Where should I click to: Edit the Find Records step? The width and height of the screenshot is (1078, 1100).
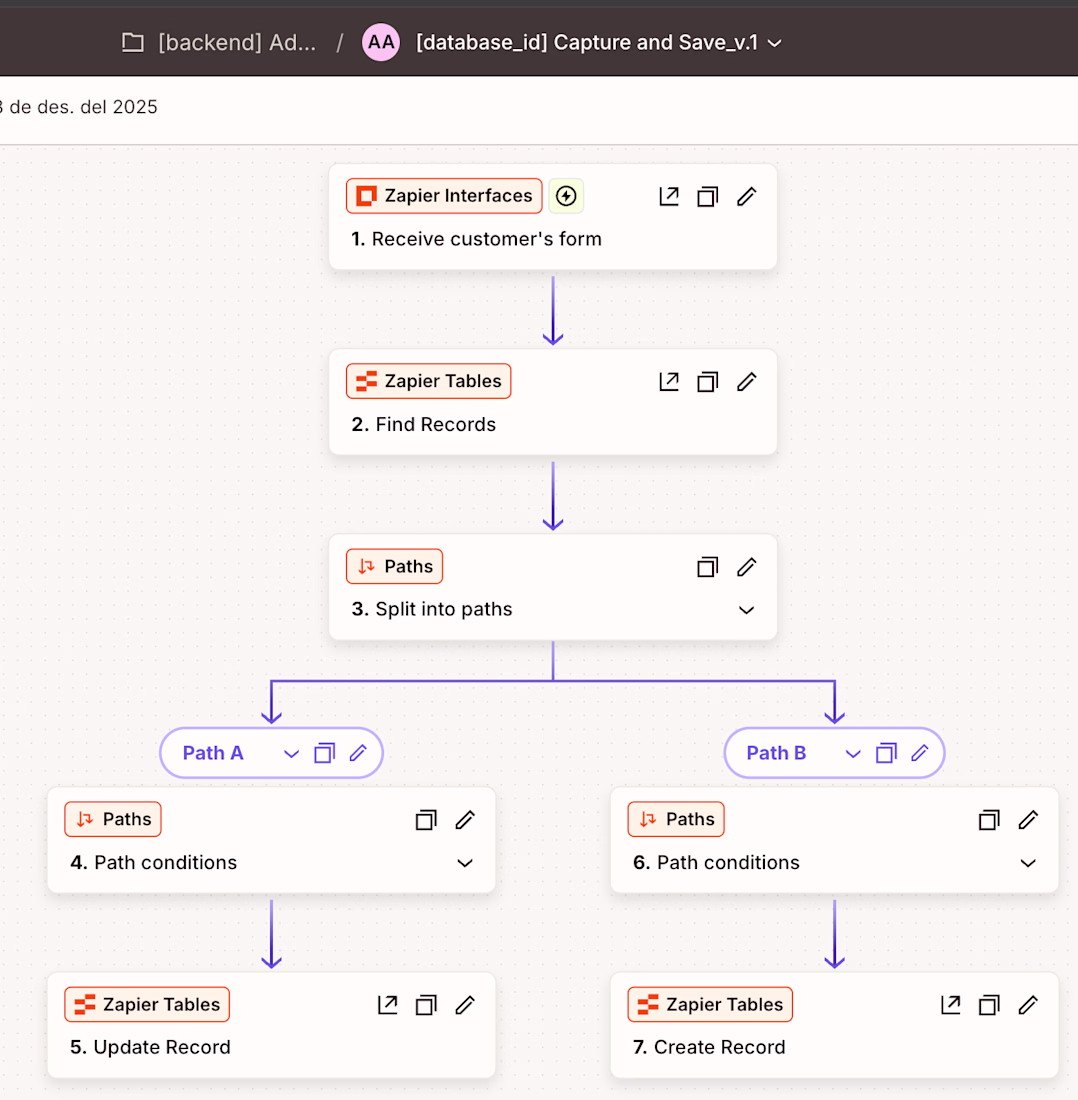[746, 381]
